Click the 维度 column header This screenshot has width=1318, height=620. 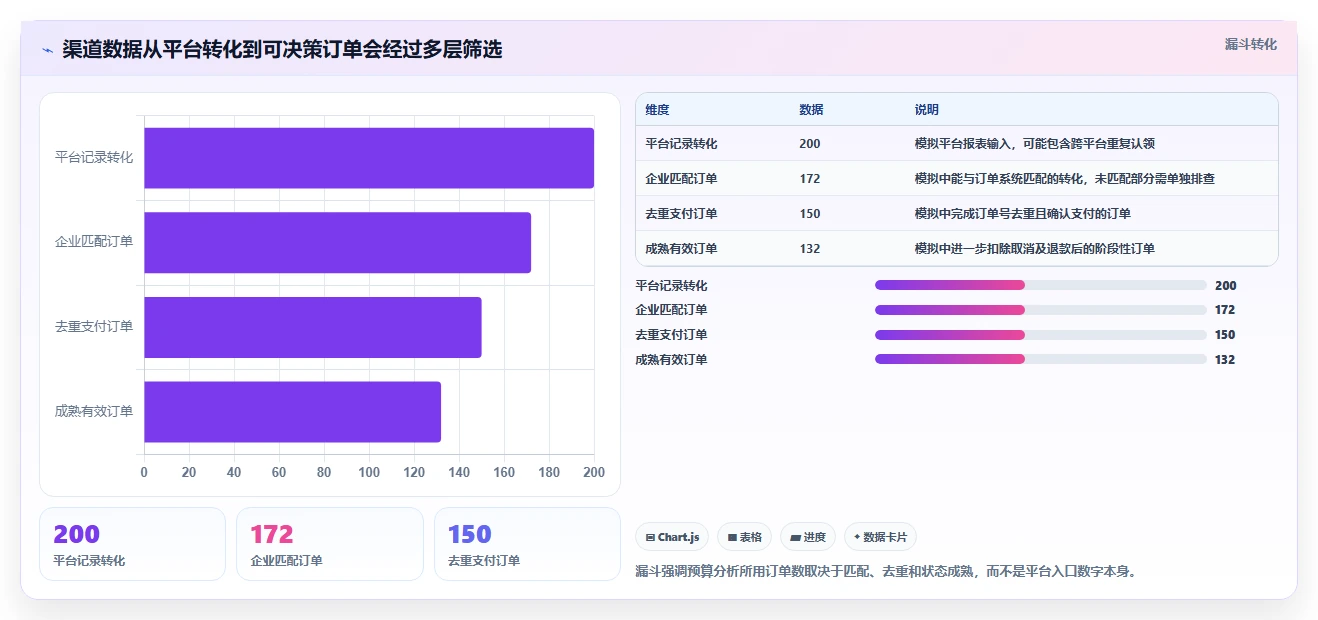(657, 110)
